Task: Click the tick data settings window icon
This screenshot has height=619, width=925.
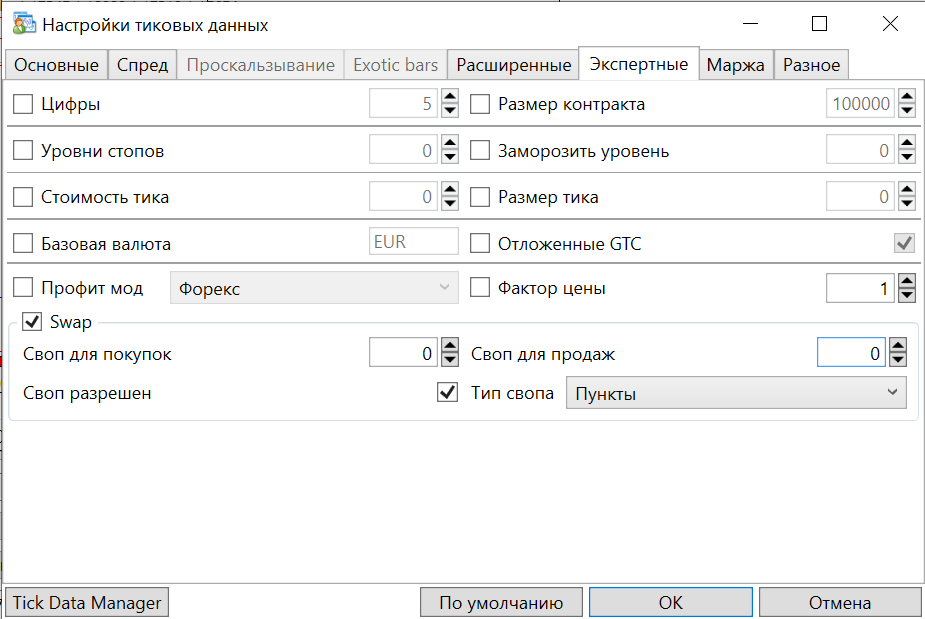Action: pyautogui.click(x=24, y=24)
